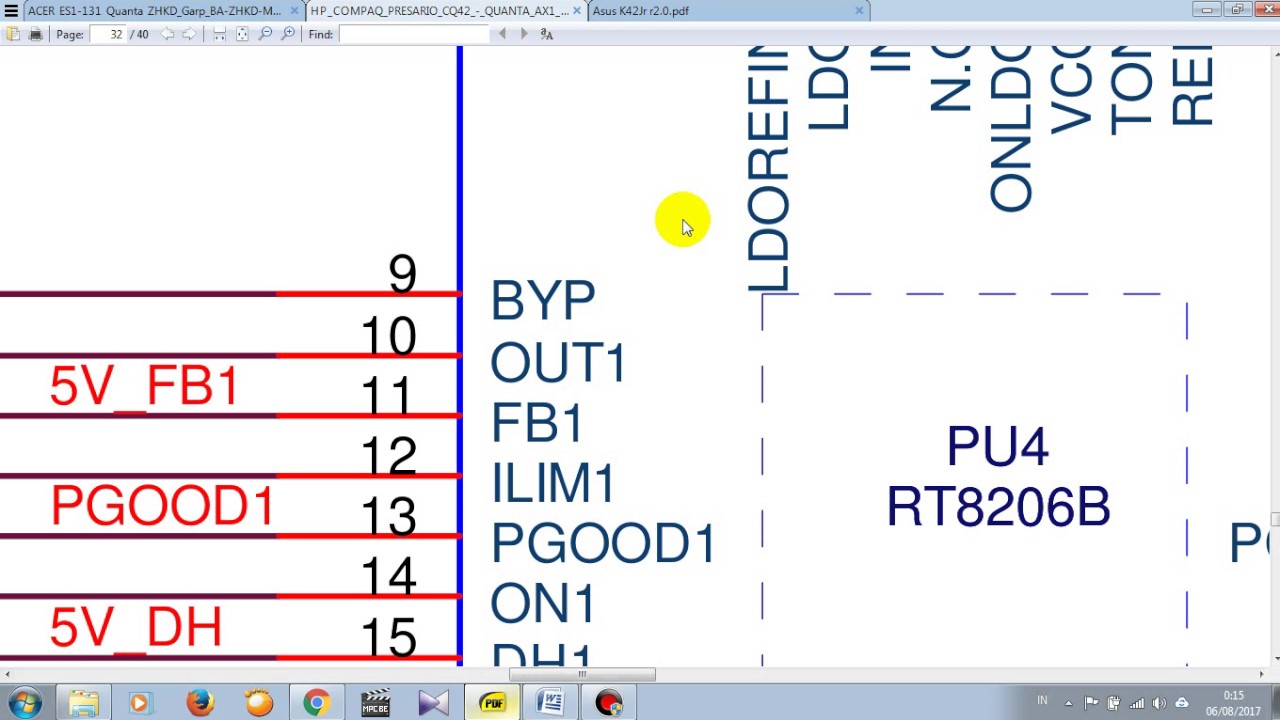Click the LDOREFIN vertical pin label
The height and width of the screenshot is (720, 1280).
coord(768,169)
